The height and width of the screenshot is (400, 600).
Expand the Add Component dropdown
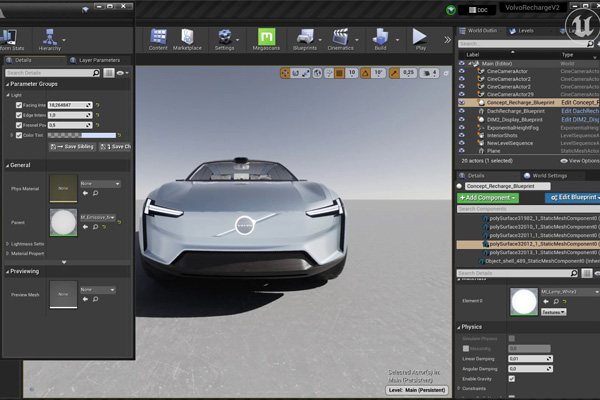coord(487,198)
